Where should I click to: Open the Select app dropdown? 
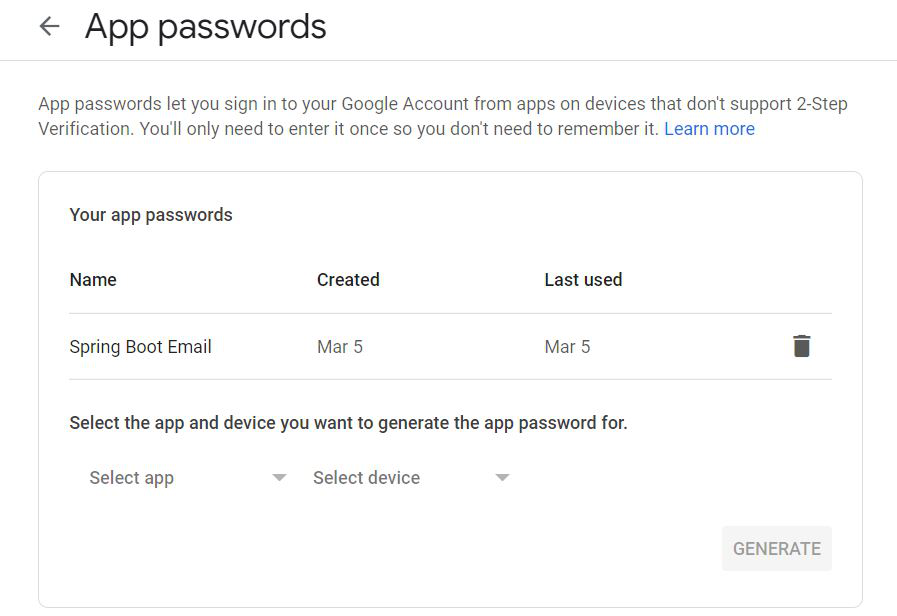point(187,478)
